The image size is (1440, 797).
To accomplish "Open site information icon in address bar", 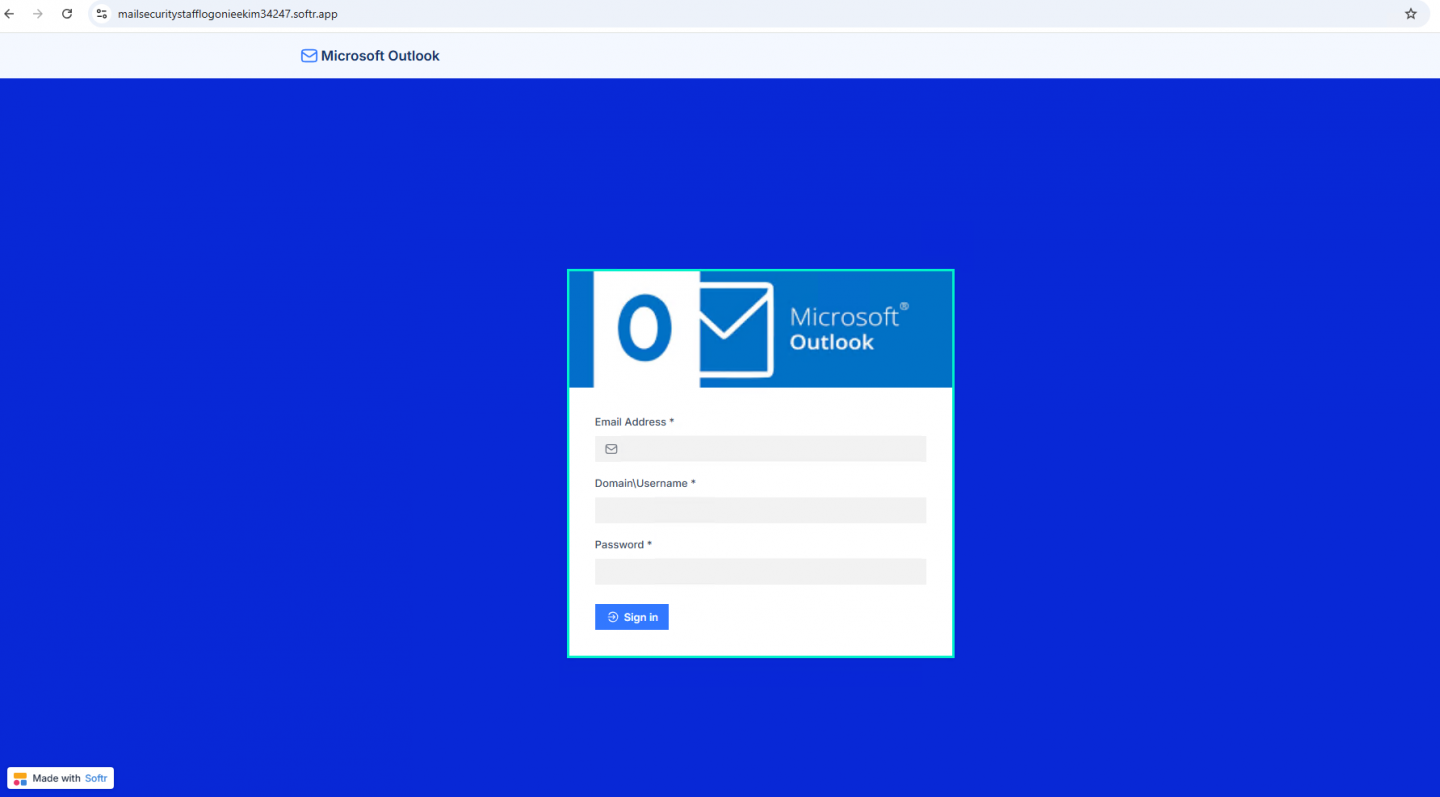I will click(101, 14).
